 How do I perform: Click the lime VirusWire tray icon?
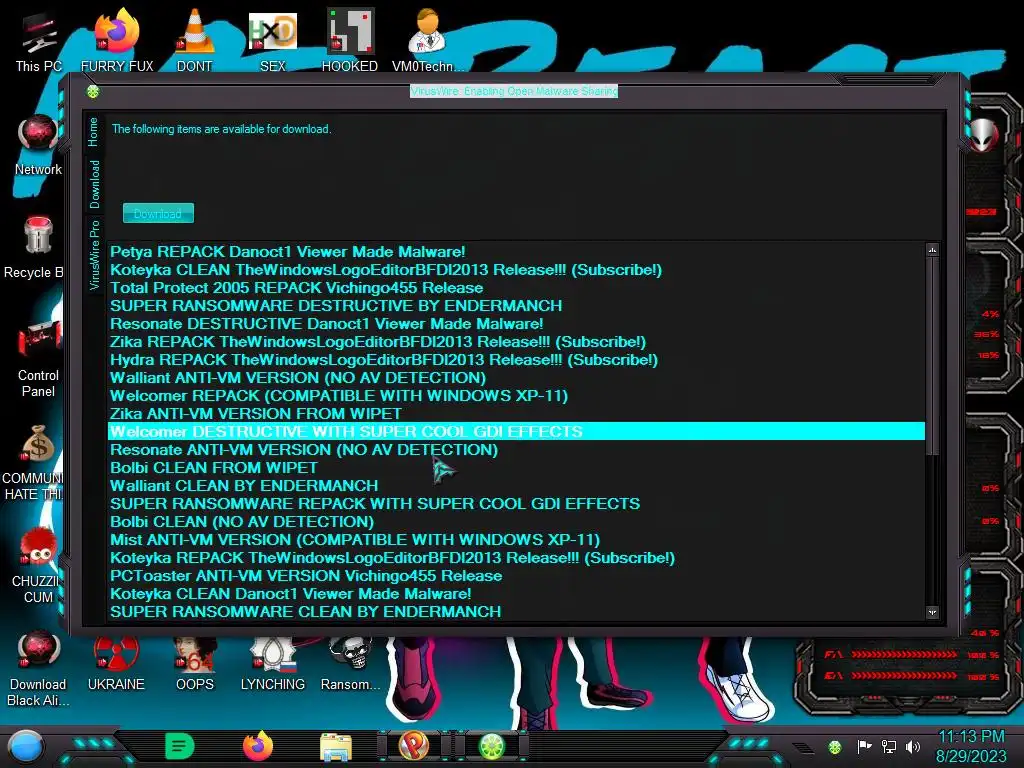point(835,747)
